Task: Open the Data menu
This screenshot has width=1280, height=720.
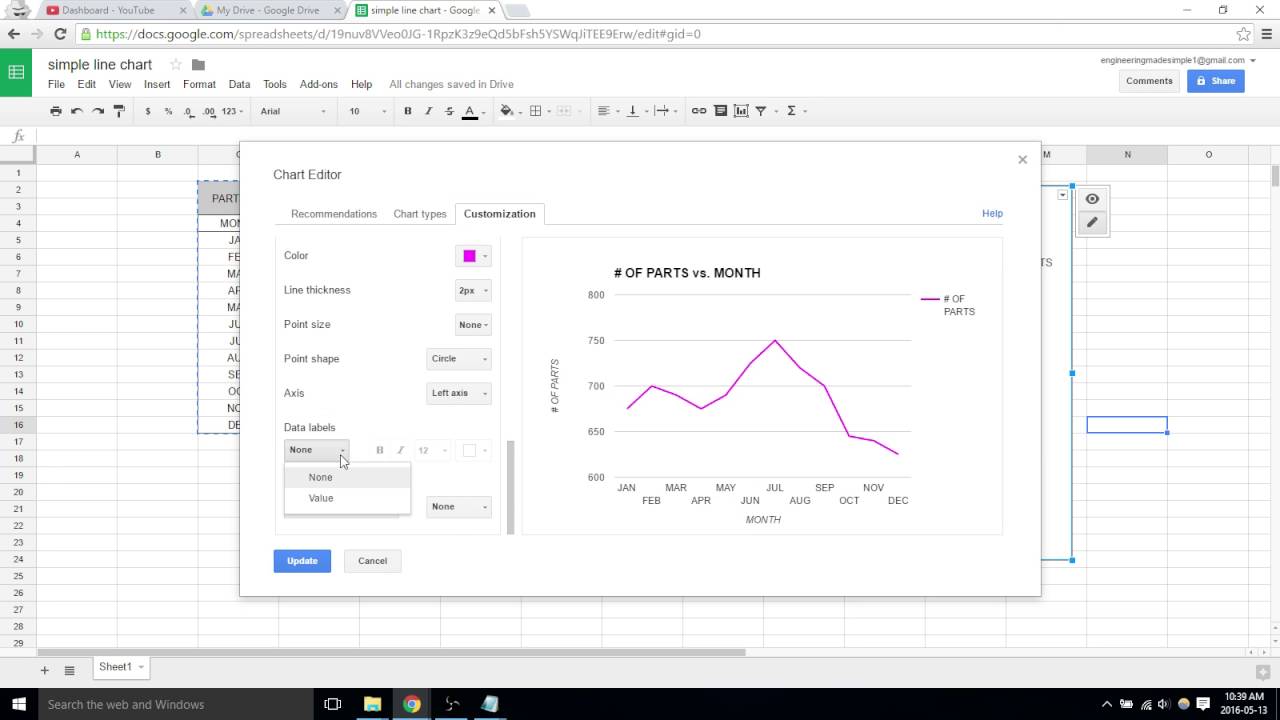Action: [x=239, y=84]
